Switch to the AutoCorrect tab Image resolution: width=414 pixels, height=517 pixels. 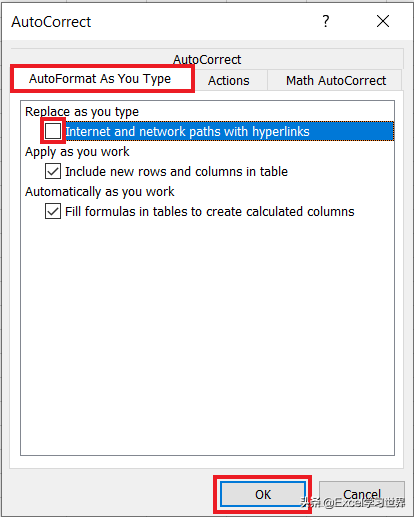coord(207,59)
